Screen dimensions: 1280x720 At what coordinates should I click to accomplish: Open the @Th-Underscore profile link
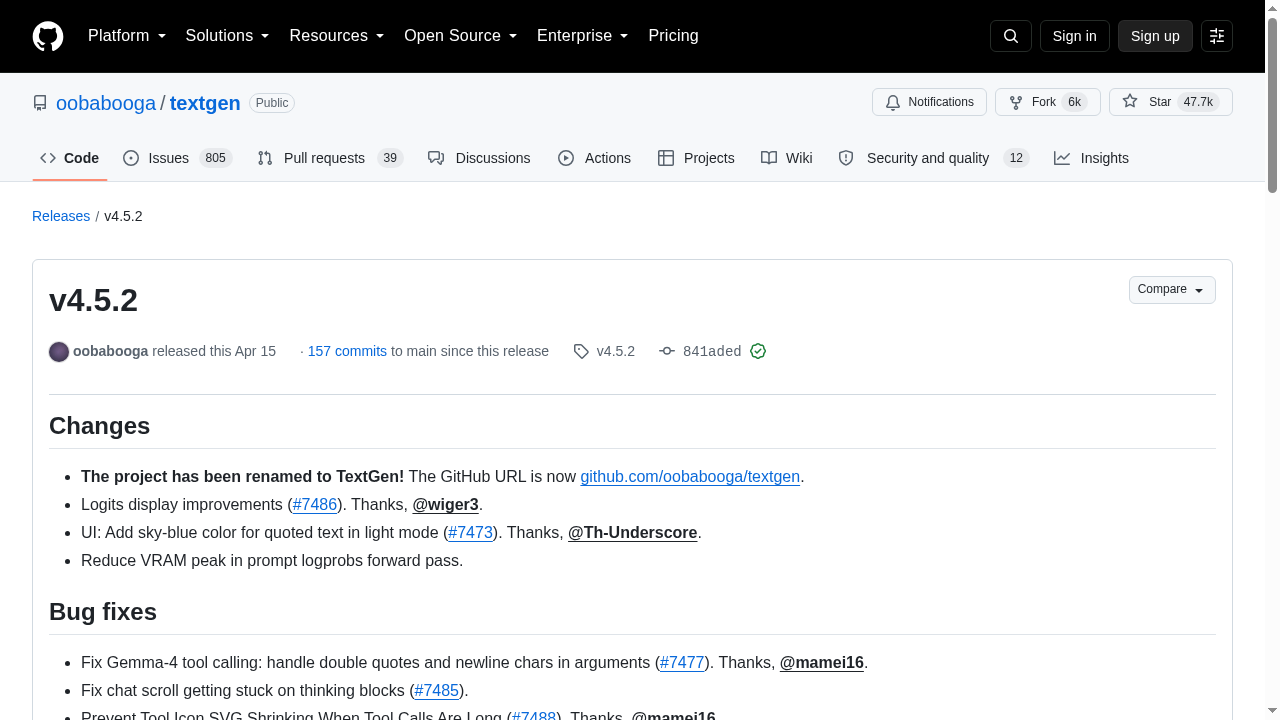tap(633, 533)
